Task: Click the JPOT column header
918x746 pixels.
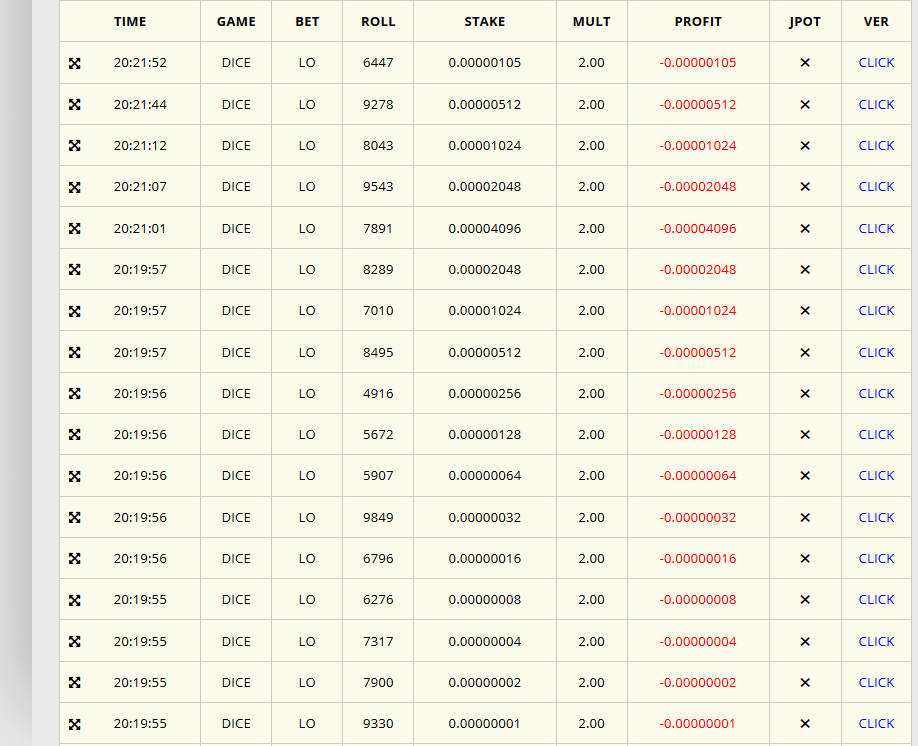Action: tap(805, 22)
